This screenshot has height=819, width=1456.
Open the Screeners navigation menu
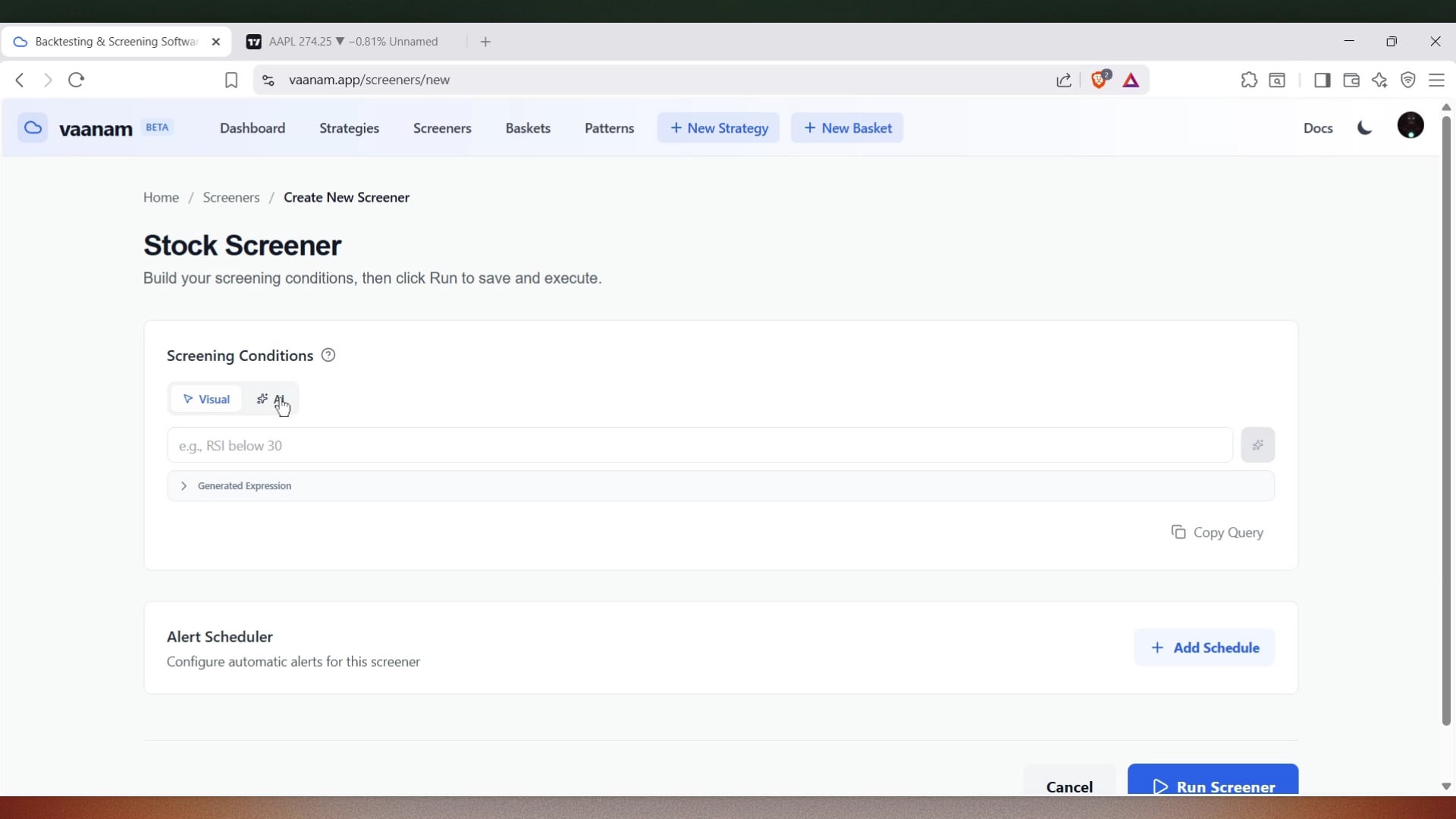[442, 128]
